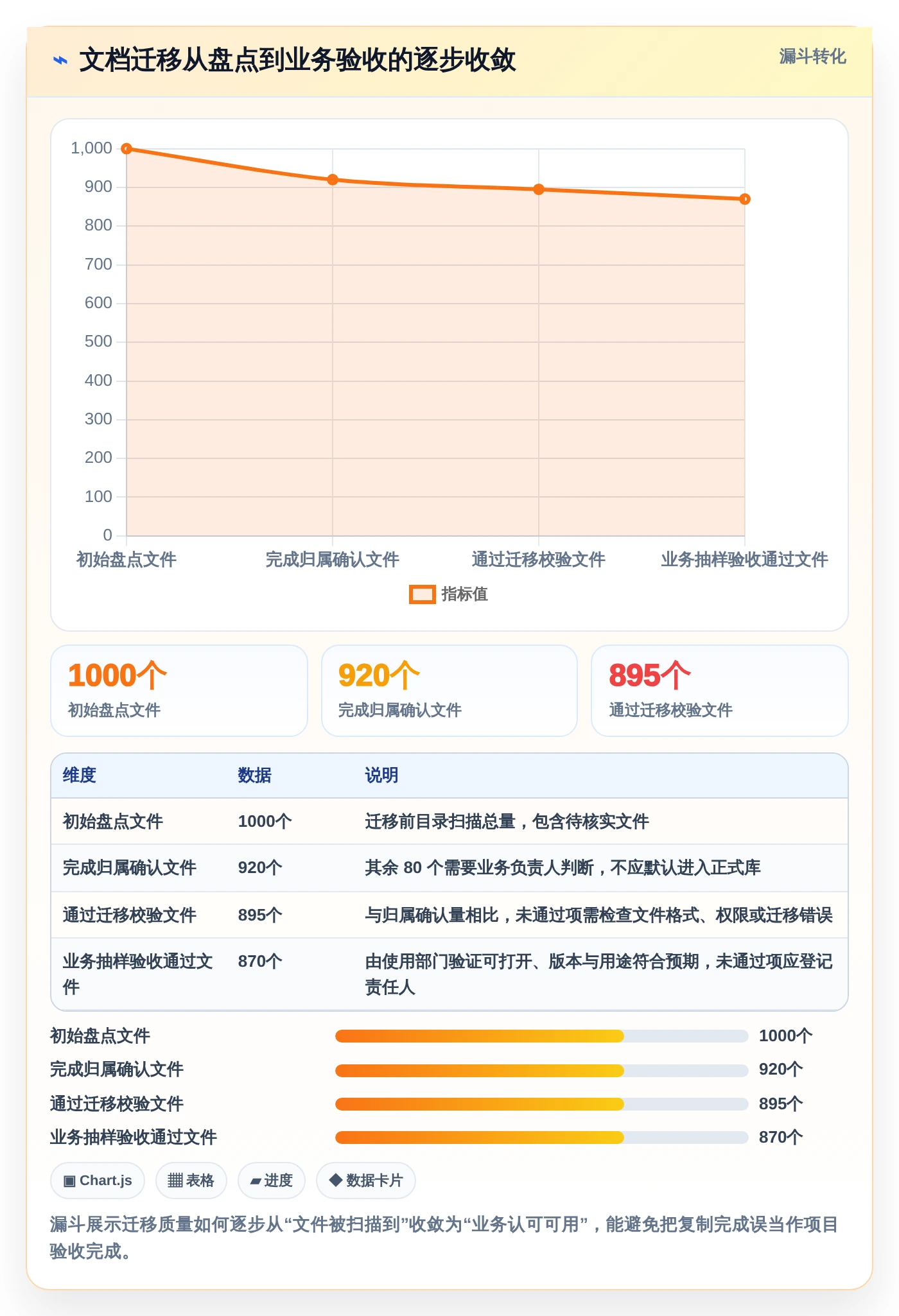Toggle the 指标值 legend color box
This screenshot has height=1316, width=899.
click(422, 594)
